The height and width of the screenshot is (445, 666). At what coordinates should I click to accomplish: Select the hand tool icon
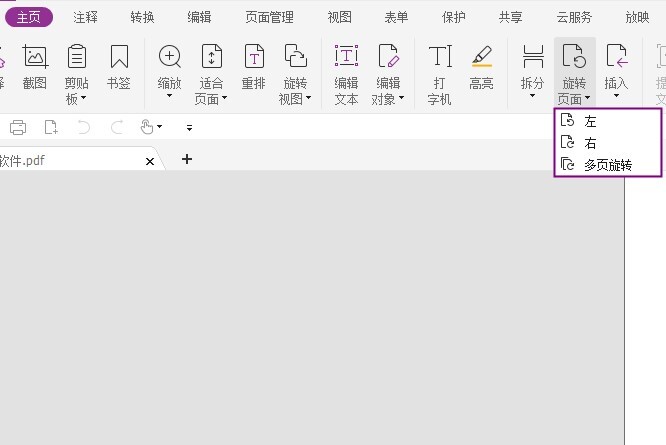coord(147,127)
